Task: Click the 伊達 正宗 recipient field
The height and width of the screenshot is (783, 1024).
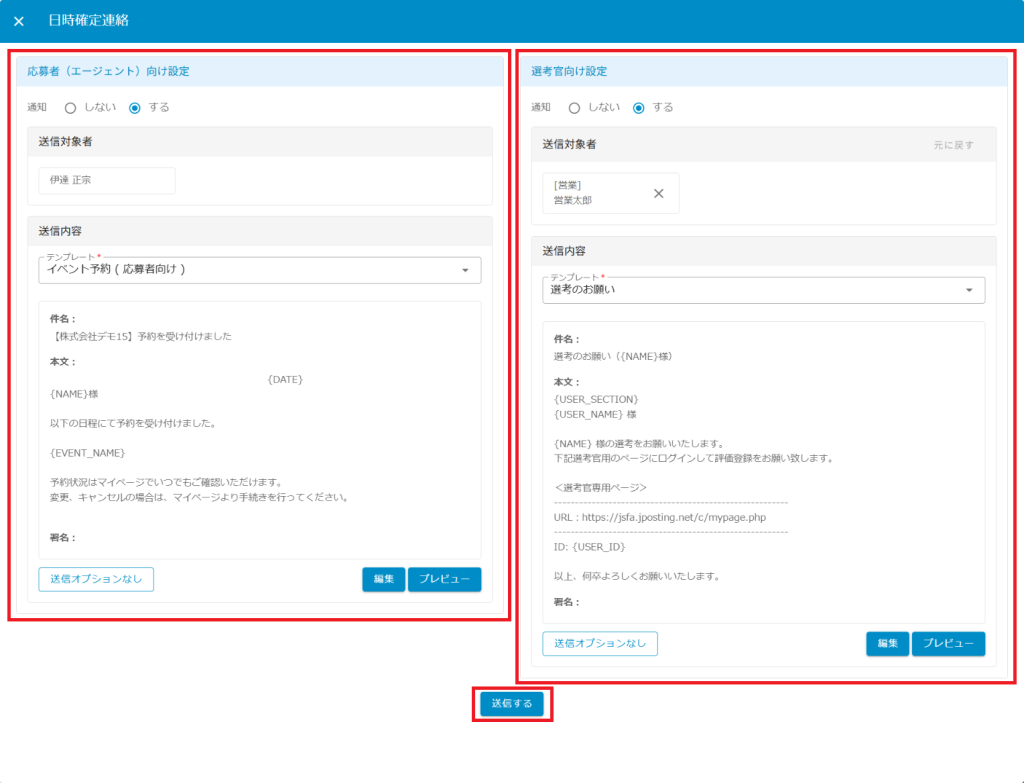Action: click(x=107, y=181)
